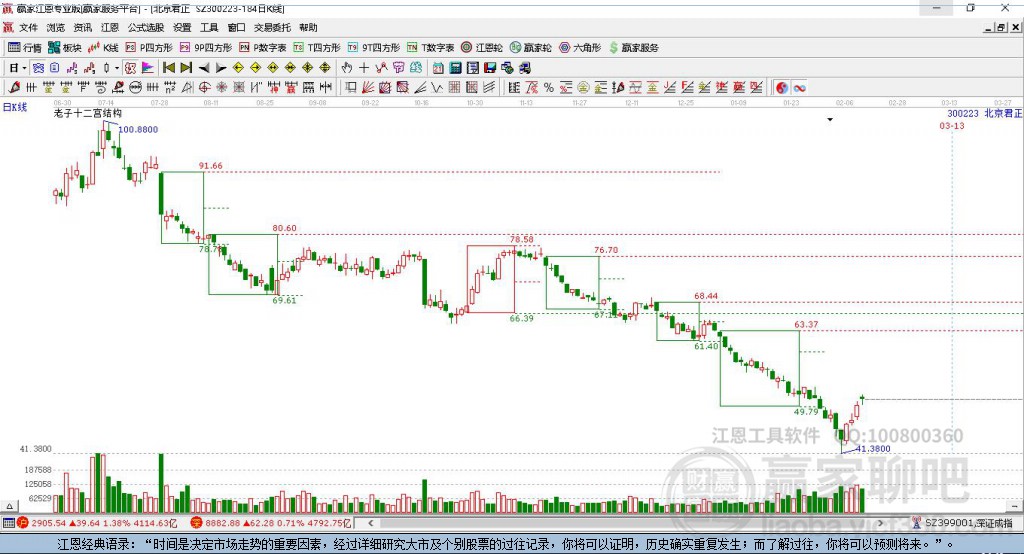Viewport: 1024px width, 554px height.
Task: Expand the 日 period dropdown arrow
Action: [25, 67]
